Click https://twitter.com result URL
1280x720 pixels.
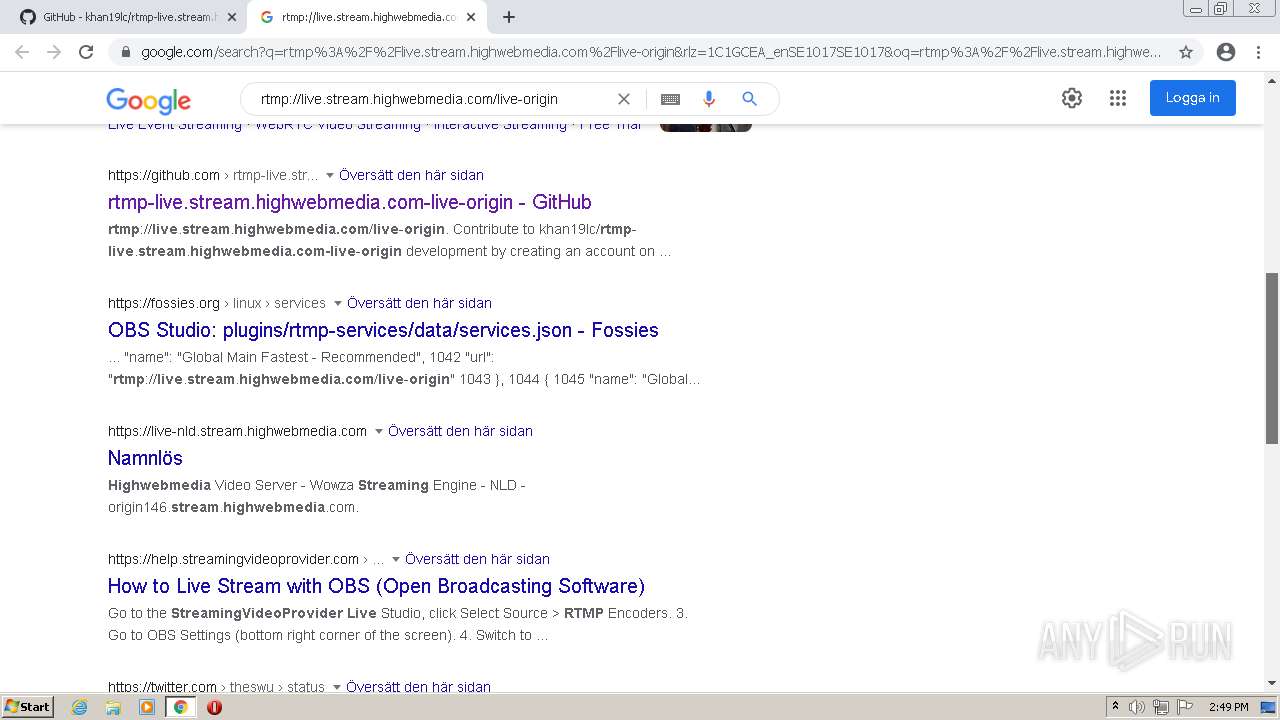tap(162, 687)
